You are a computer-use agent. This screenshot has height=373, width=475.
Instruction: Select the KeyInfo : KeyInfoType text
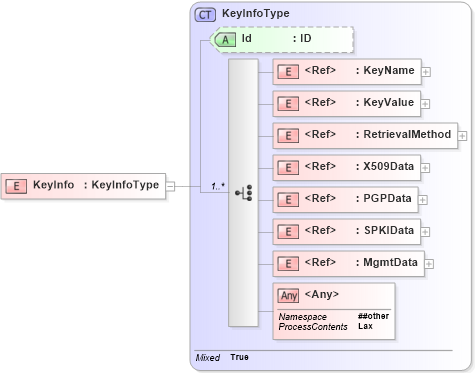[96, 185]
